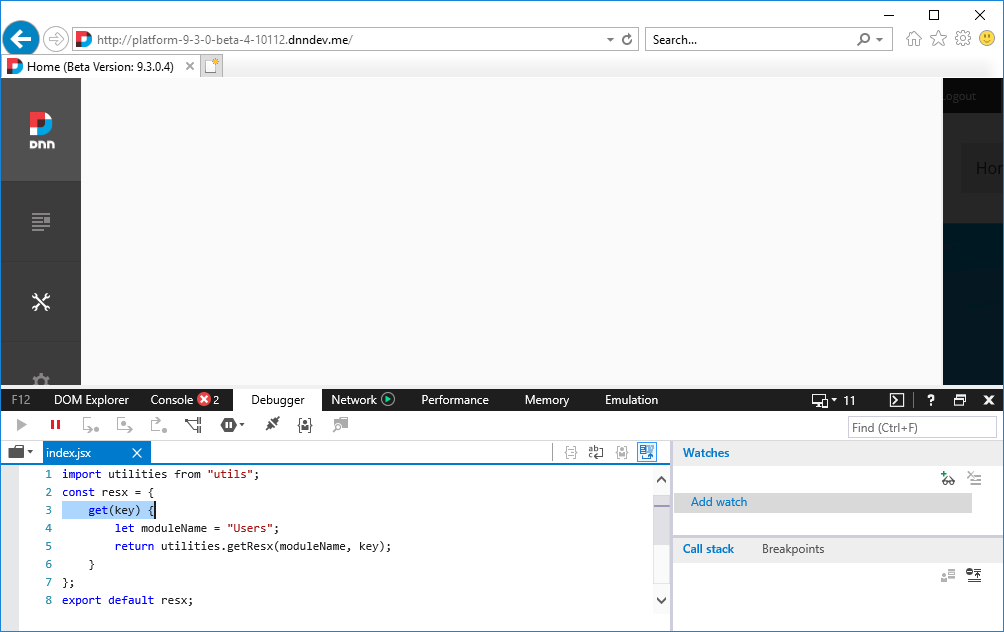Add a watch using the glasses icon
The height and width of the screenshot is (632, 1004).
point(948,478)
